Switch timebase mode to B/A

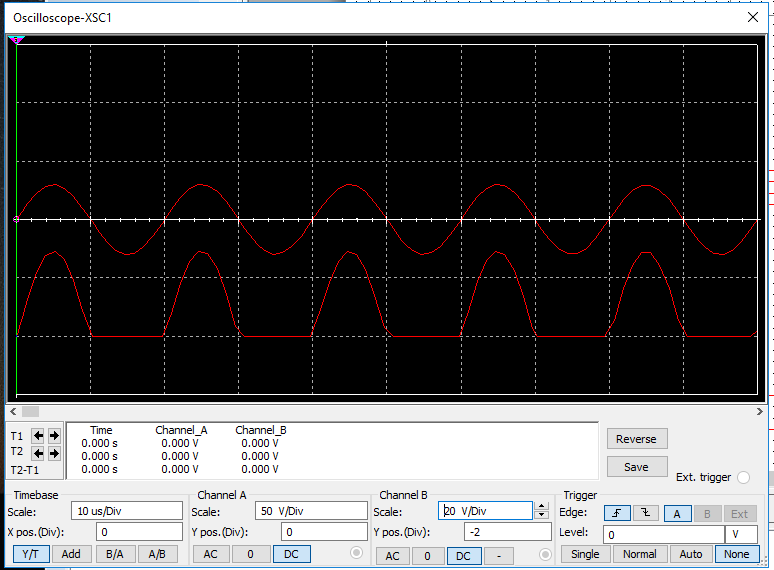click(111, 554)
